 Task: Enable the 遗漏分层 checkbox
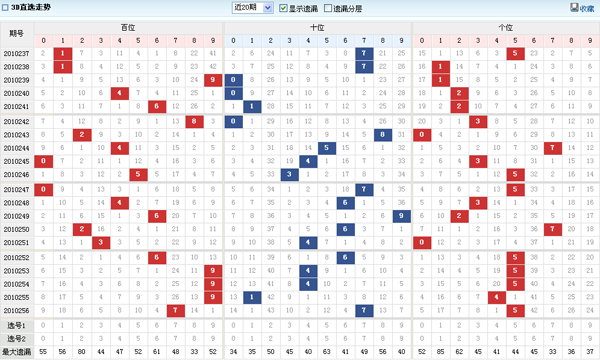[328, 8]
